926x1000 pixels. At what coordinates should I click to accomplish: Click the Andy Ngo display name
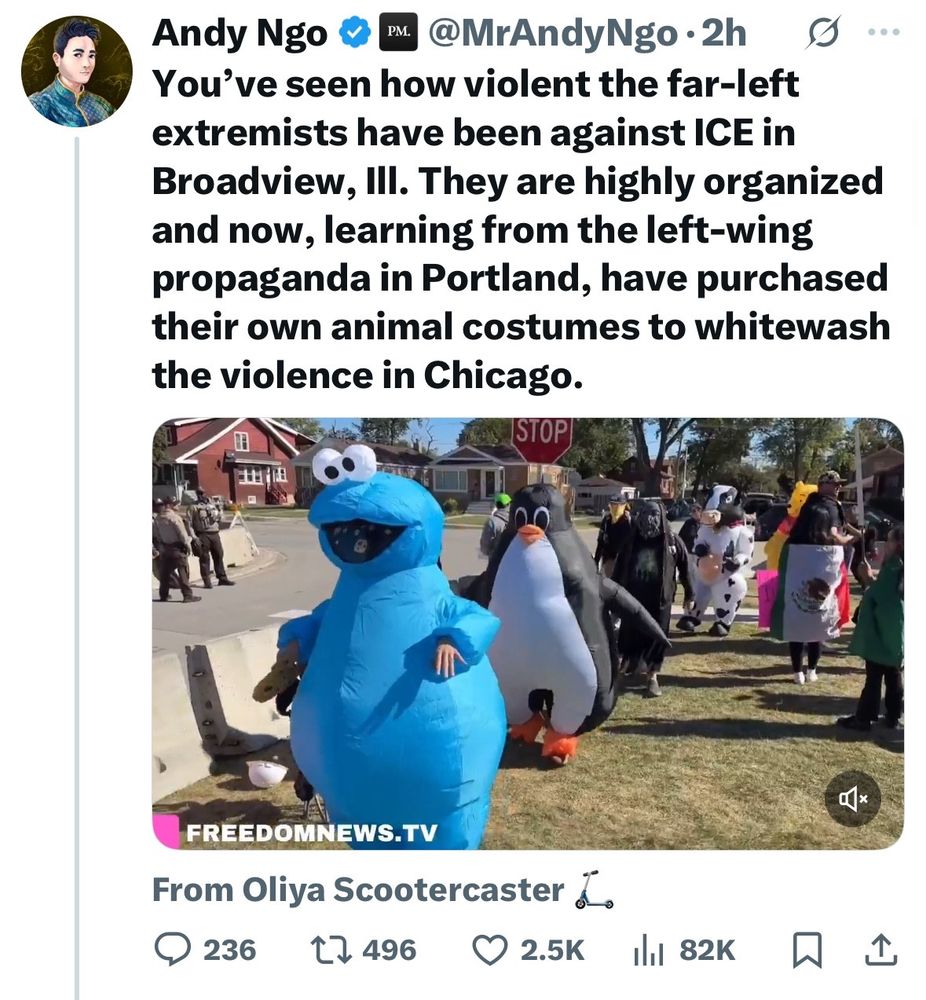tap(239, 33)
